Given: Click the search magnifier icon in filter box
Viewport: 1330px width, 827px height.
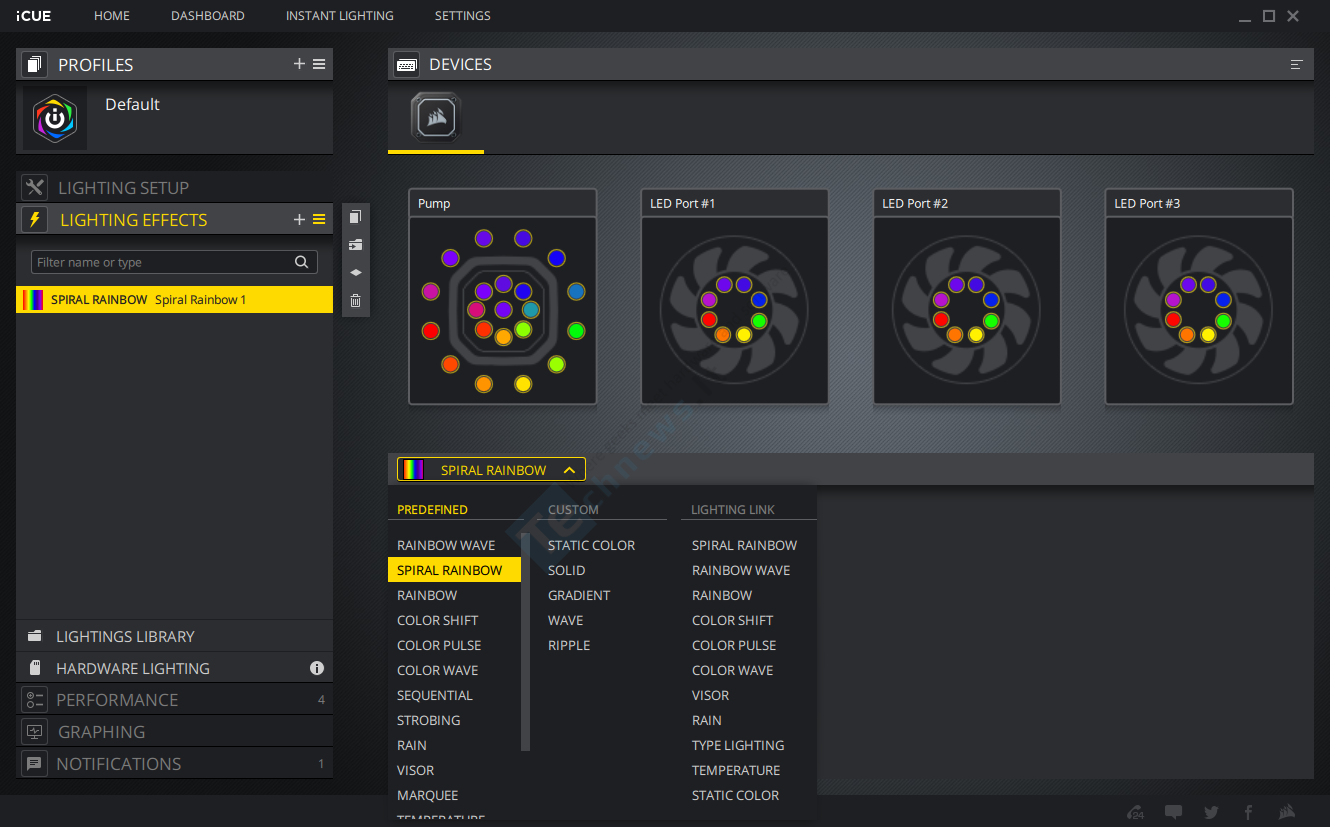Looking at the screenshot, I should [301, 262].
